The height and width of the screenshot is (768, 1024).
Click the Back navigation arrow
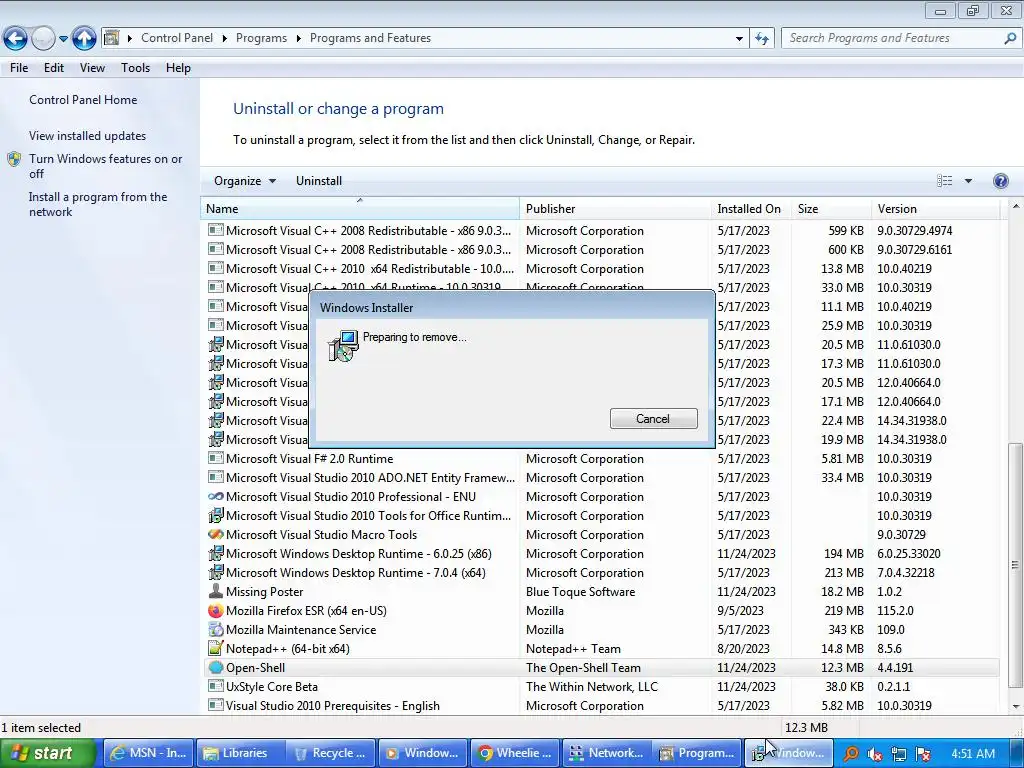click(16, 39)
